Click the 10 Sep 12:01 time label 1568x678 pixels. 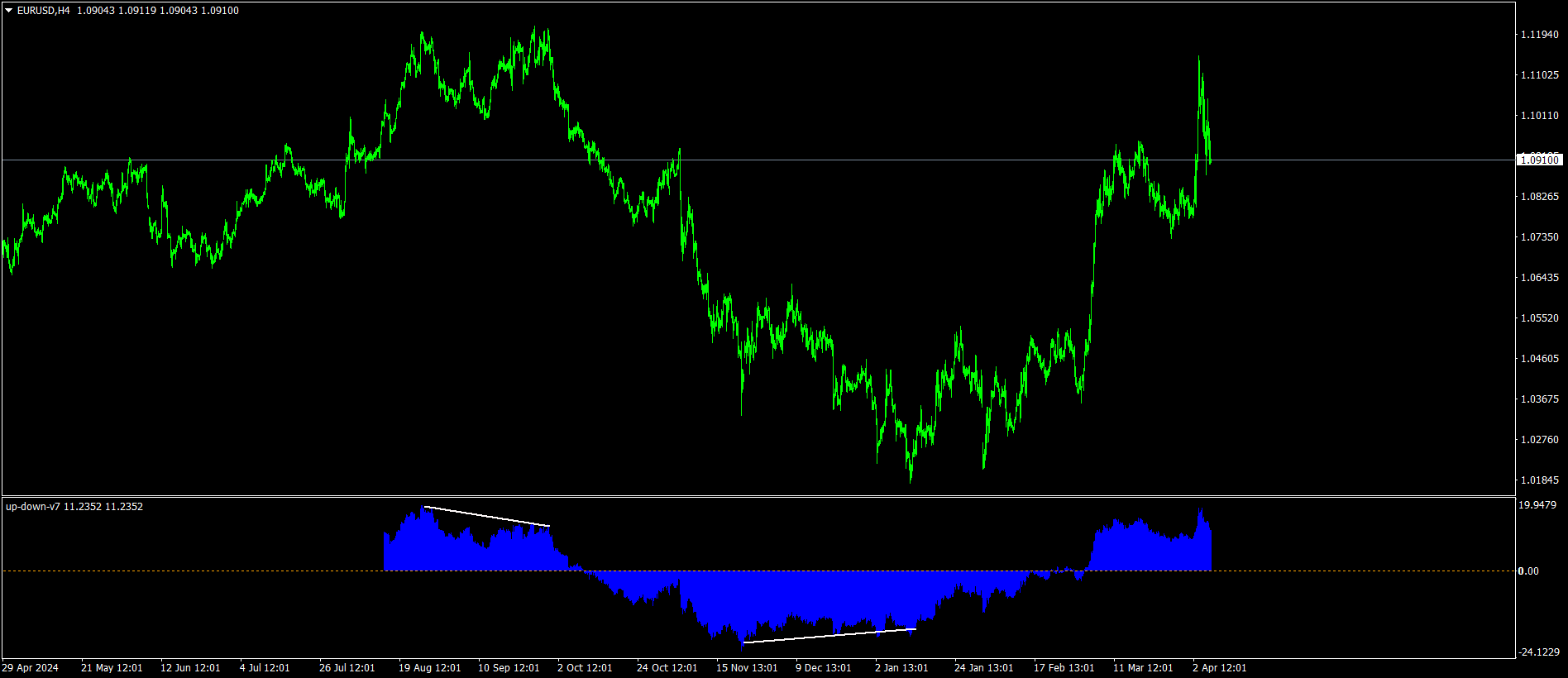click(x=509, y=667)
